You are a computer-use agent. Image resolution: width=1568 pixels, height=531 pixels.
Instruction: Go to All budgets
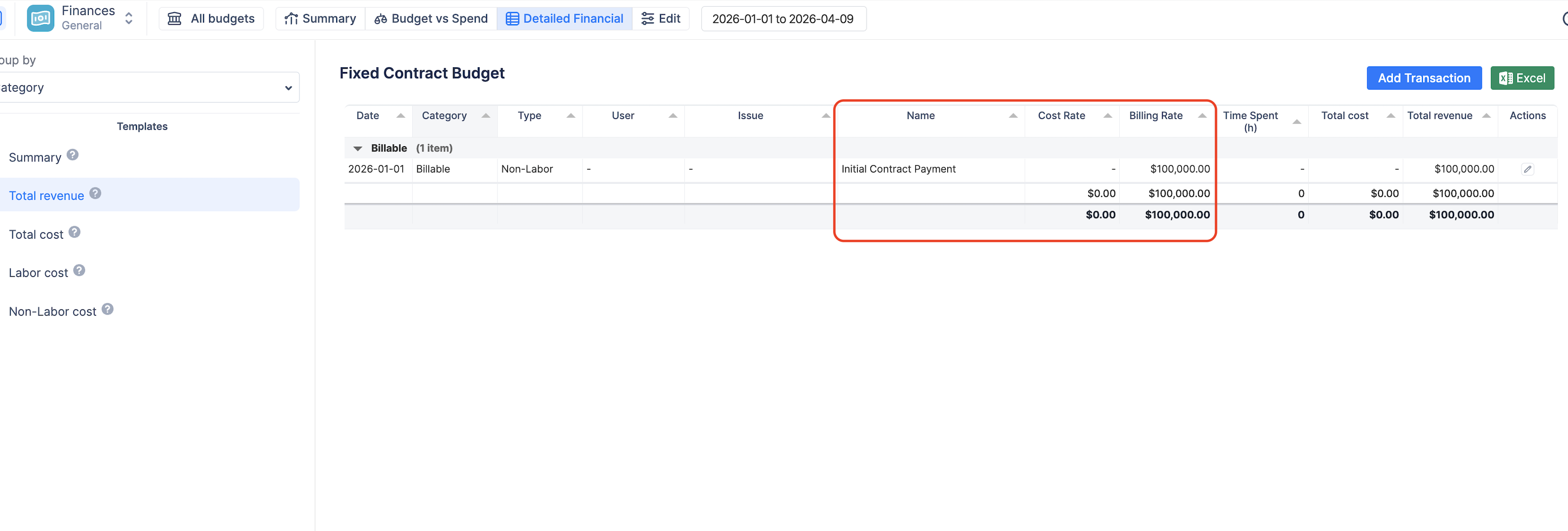click(211, 18)
